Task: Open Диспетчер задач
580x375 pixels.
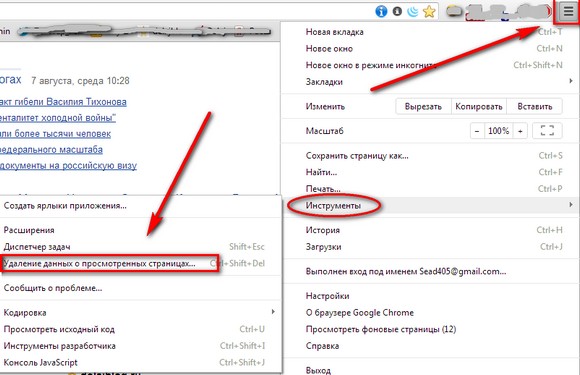Action: 140,247
